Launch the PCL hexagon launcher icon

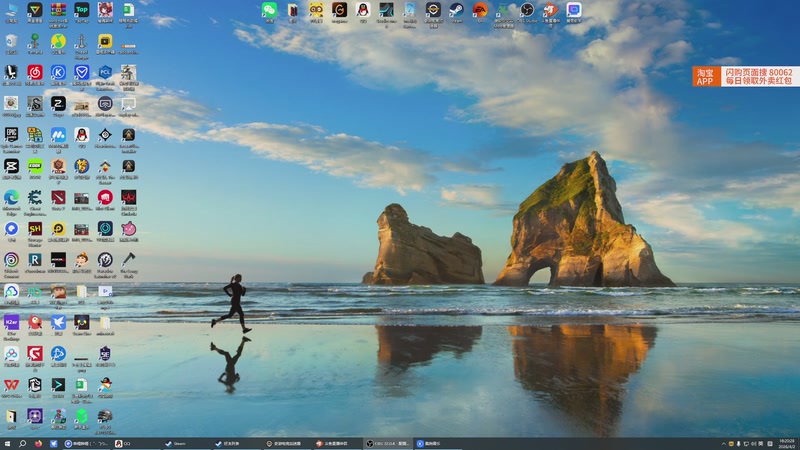(x=105, y=73)
